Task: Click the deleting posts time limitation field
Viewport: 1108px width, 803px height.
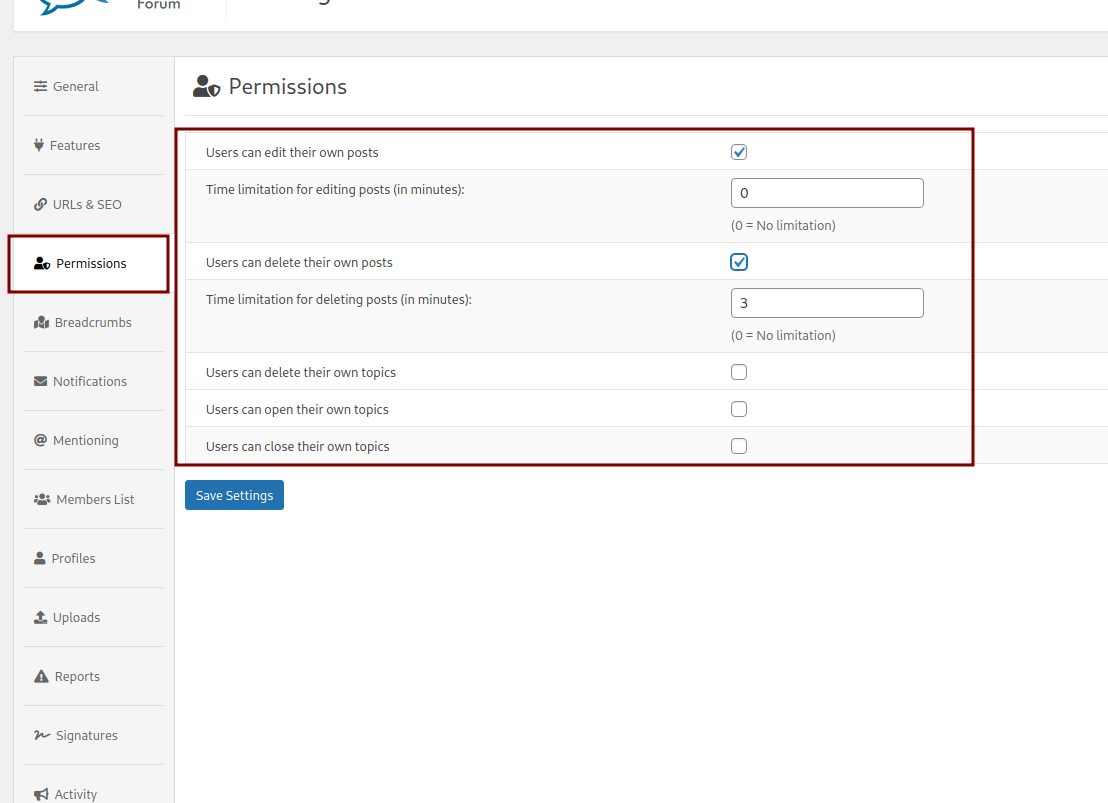Action: pos(827,303)
